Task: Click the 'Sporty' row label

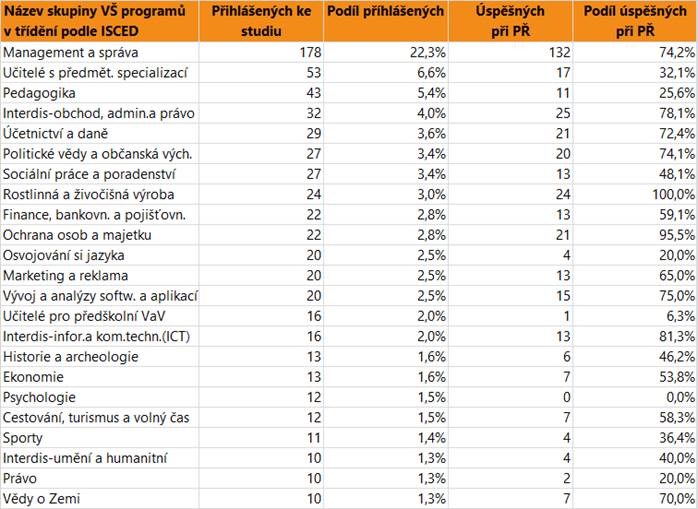Action: [24, 438]
